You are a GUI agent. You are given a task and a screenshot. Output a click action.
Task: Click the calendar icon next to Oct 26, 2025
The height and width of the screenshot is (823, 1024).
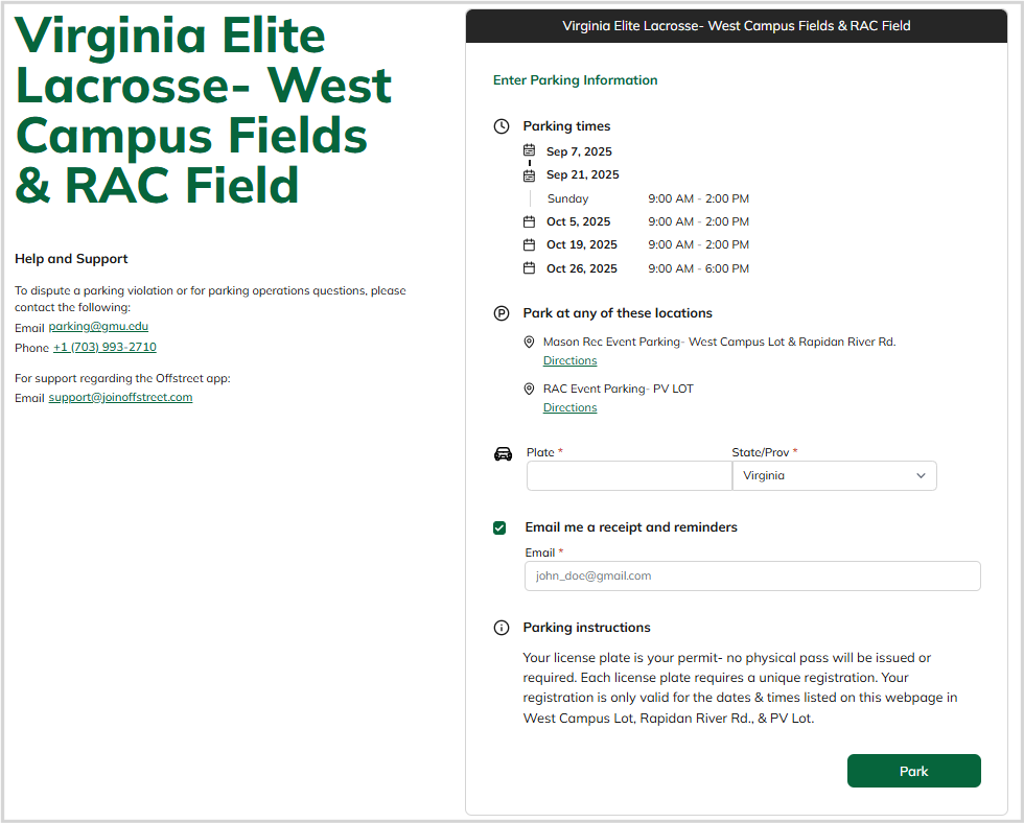click(530, 268)
